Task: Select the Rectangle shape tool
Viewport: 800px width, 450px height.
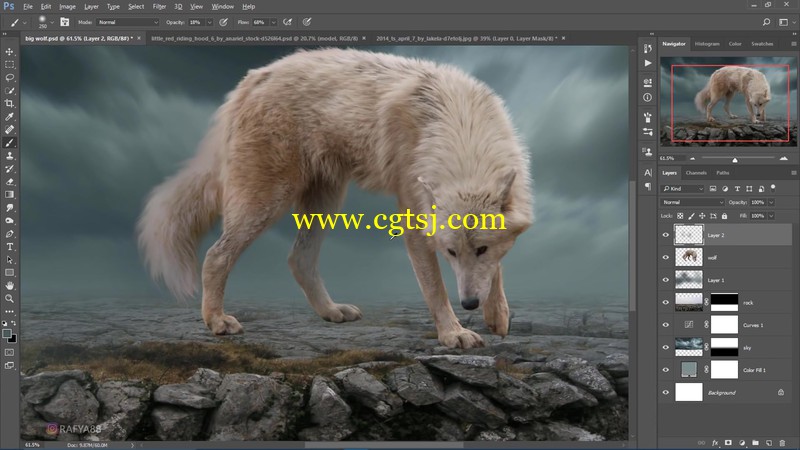Action: pos(10,273)
